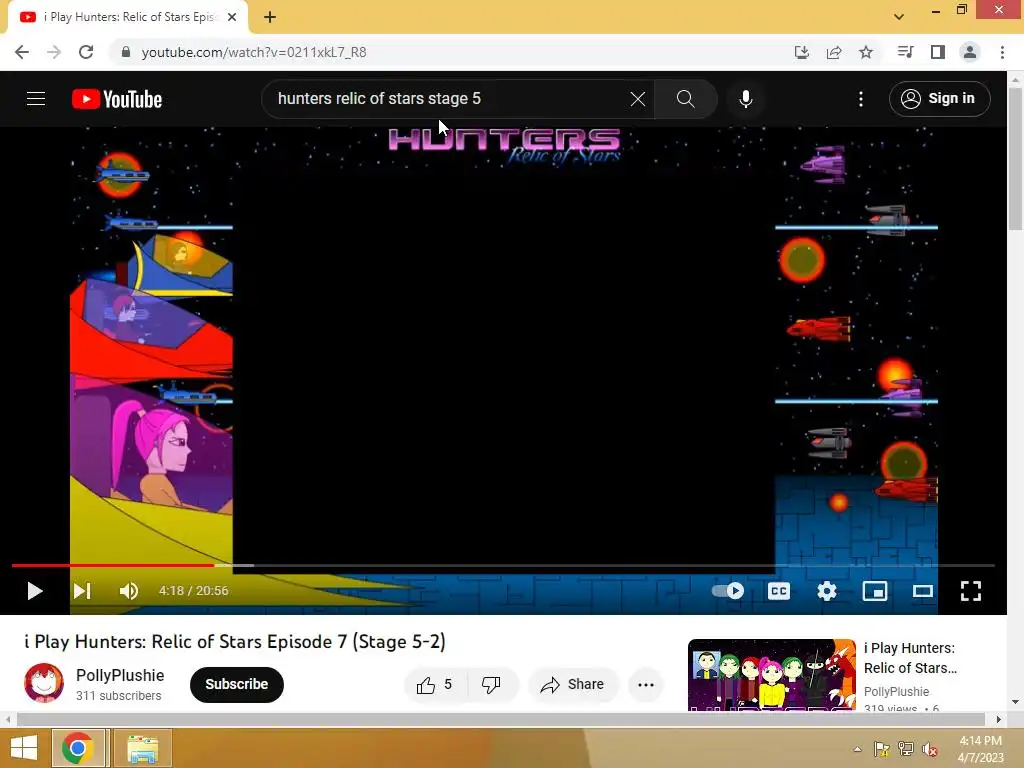Open the recommended video thumbnail
The height and width of the screenshot is (768, 1024).
point(771,675)
